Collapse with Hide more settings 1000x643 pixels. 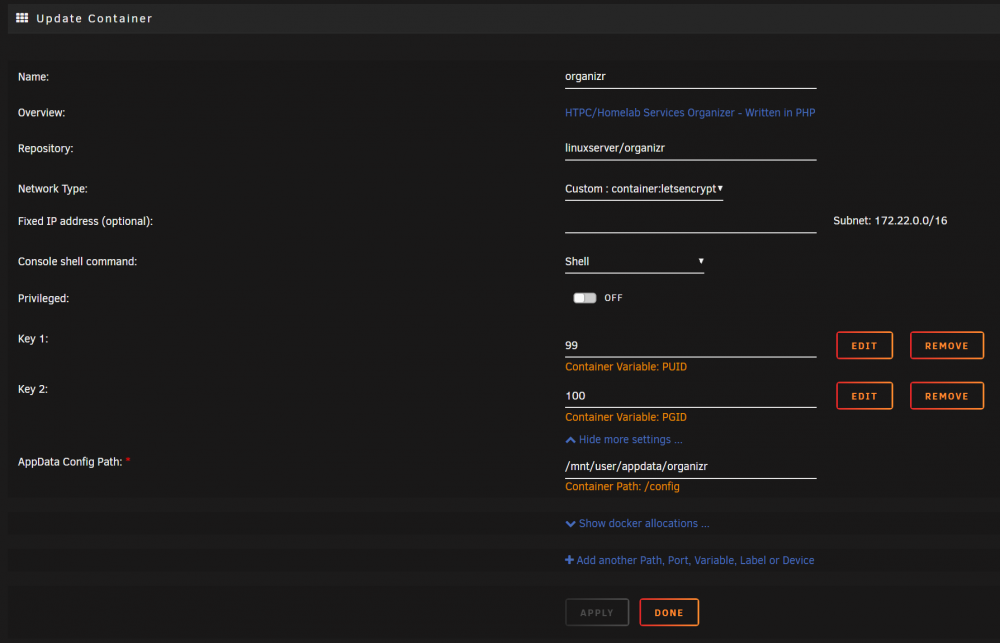click(624, 440)
